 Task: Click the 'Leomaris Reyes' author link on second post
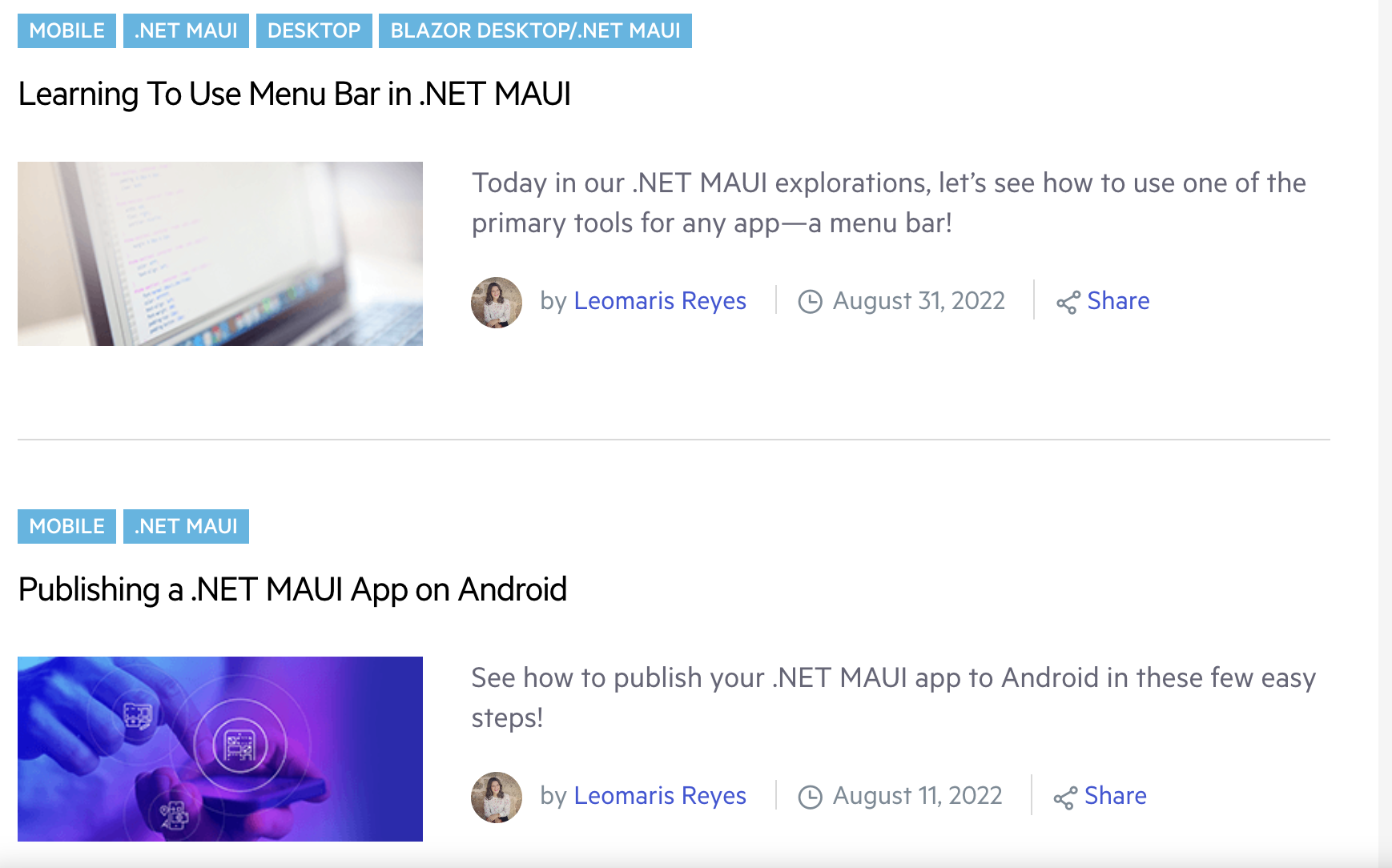[x=659, y=797]
